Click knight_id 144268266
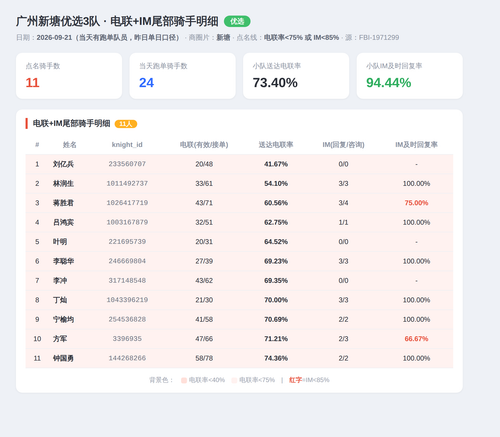 (127, 358)
